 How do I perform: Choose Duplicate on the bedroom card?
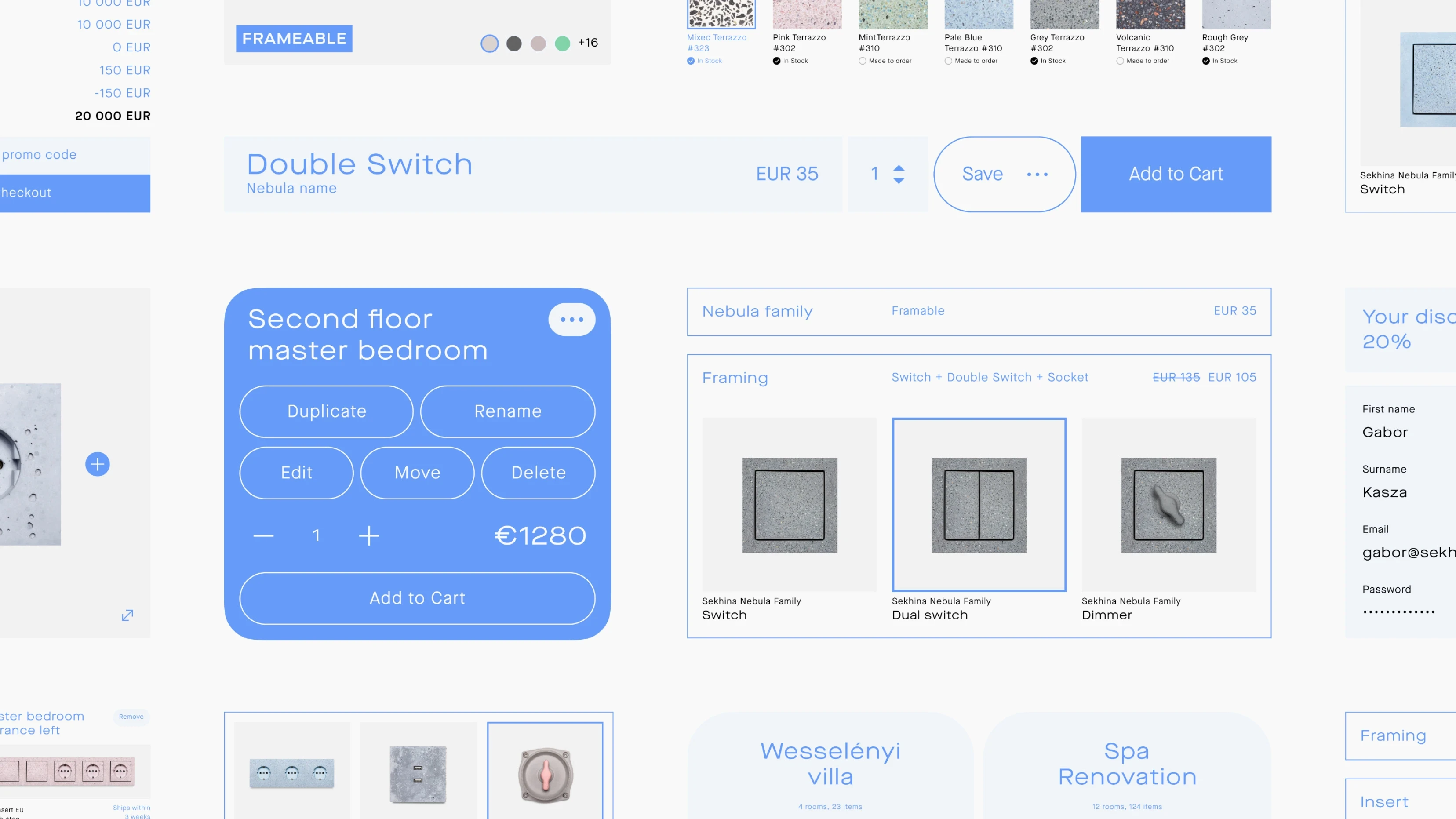point(327,411)
